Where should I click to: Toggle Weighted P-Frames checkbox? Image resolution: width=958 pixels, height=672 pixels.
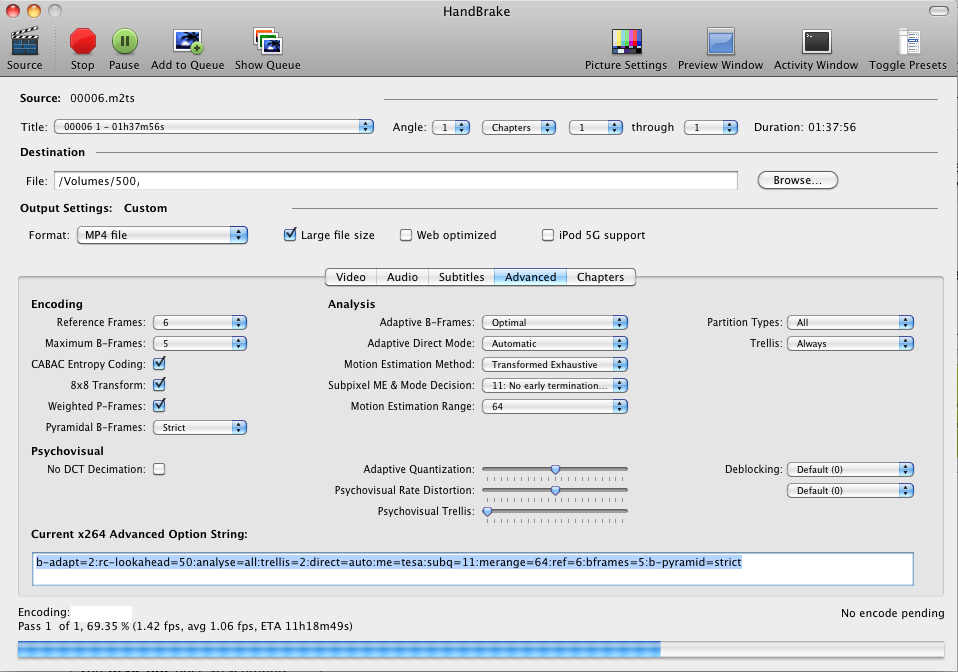pyautogui.click(x=159, y=405)
